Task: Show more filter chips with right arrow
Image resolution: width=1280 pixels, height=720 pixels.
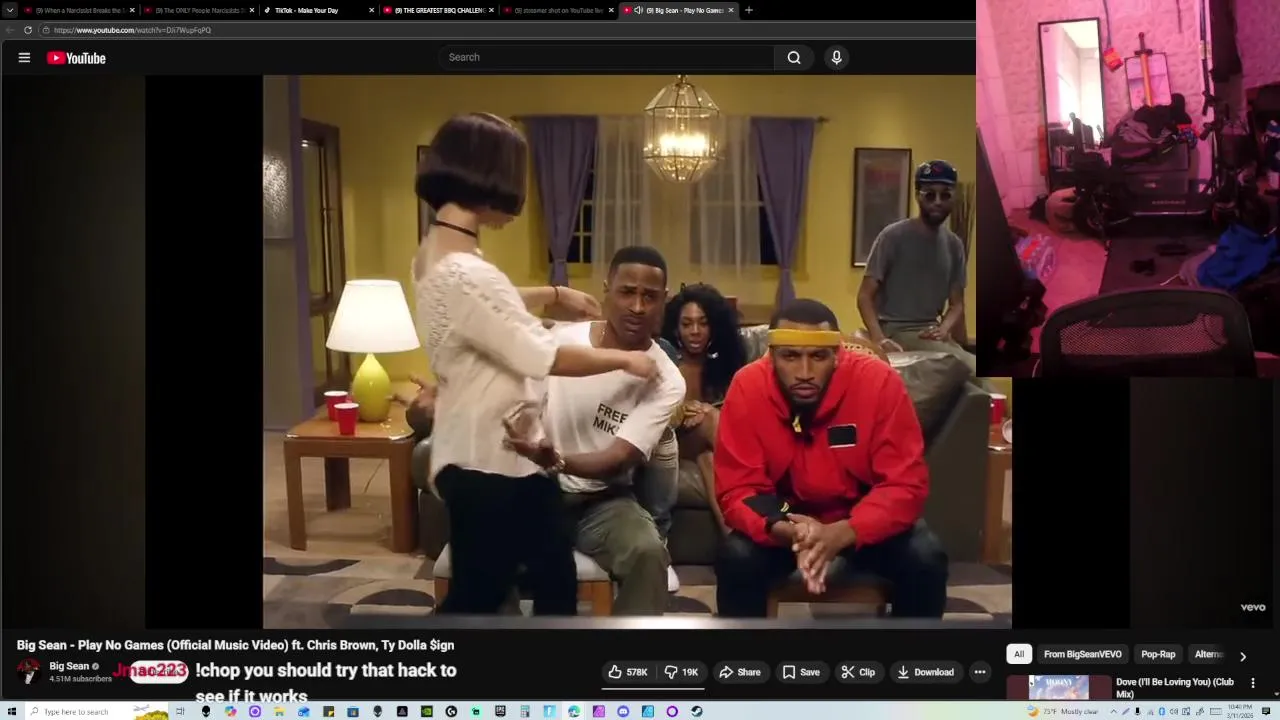Action: pyautogui.click(x=1243, y=656)
